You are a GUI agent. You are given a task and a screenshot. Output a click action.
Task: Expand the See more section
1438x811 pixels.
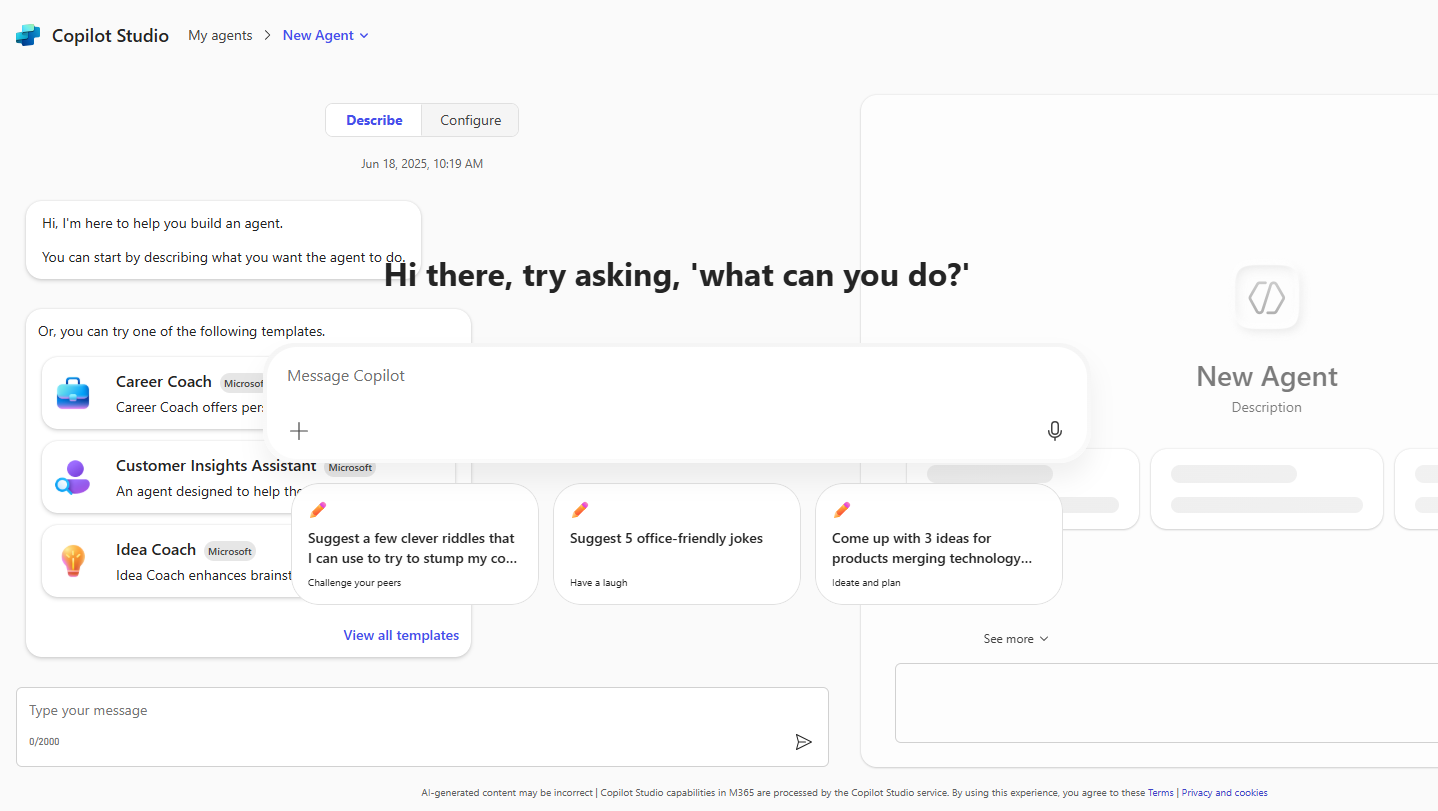click(x=1016, y=638)
